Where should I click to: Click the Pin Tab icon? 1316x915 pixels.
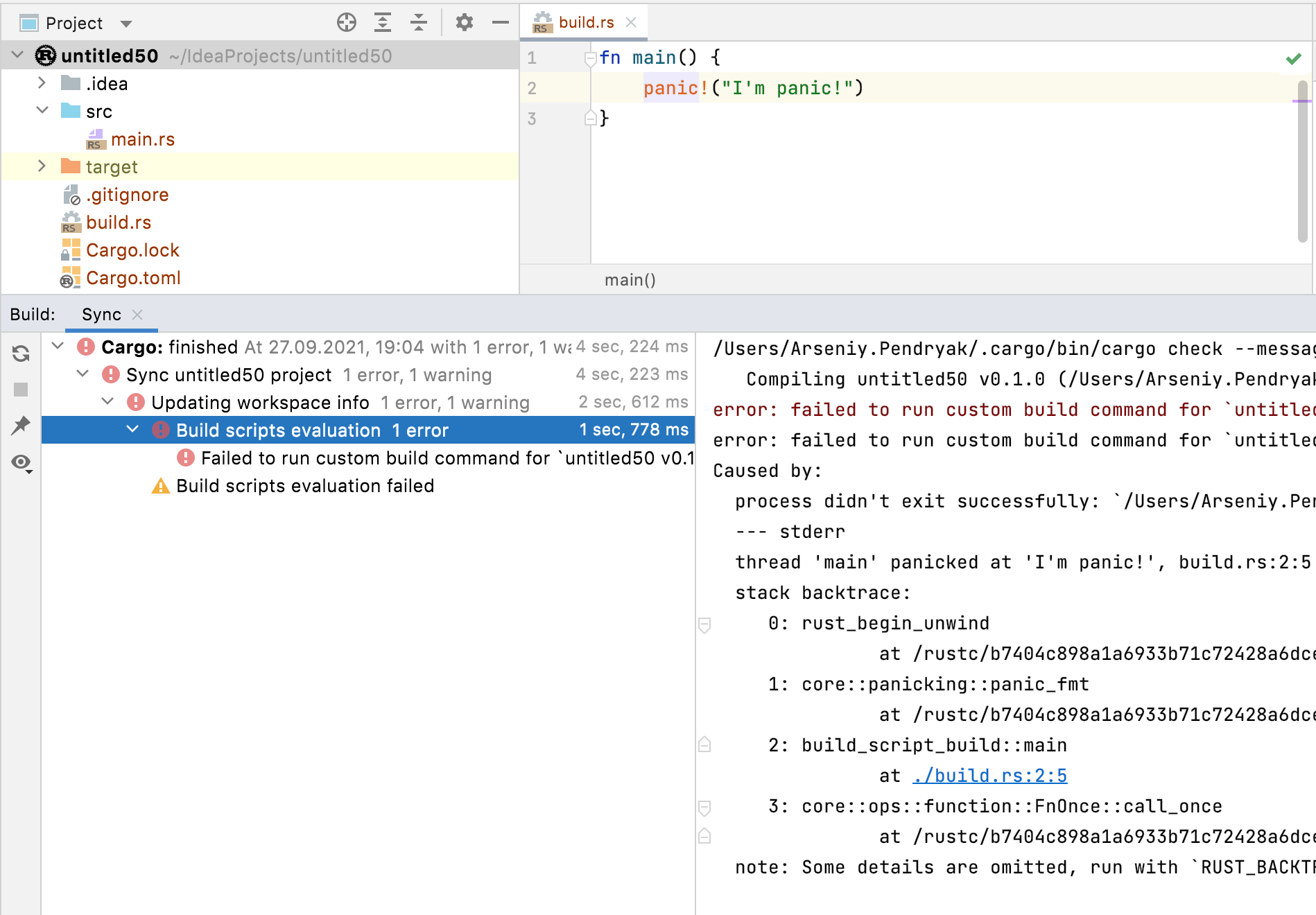[21, 426]
